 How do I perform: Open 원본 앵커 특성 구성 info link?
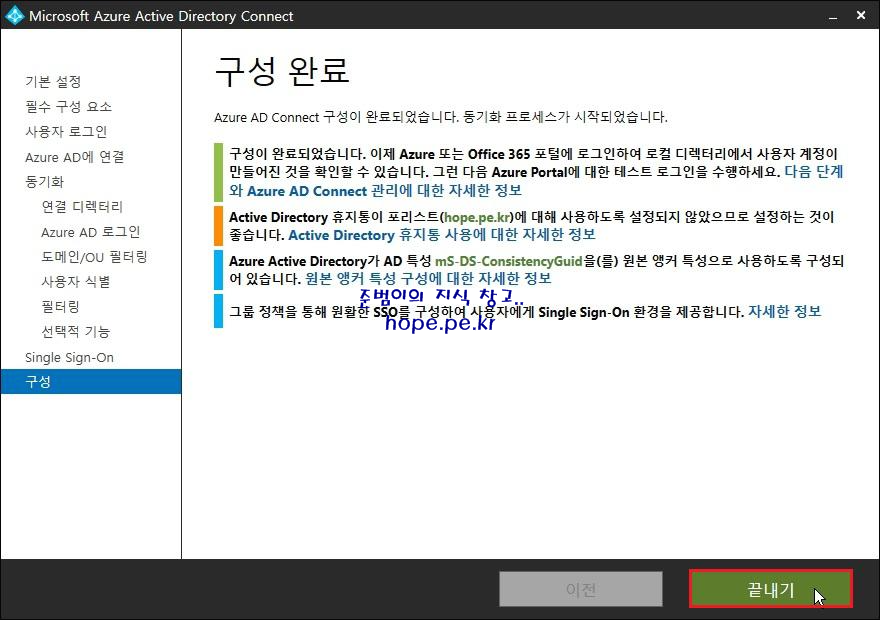click(428, 278)
